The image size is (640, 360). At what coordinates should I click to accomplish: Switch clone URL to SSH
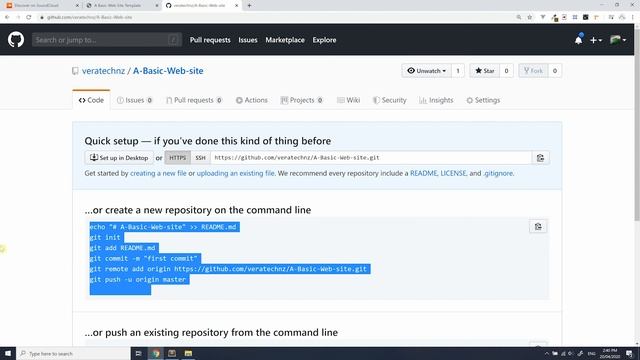(x=200, y=158)
